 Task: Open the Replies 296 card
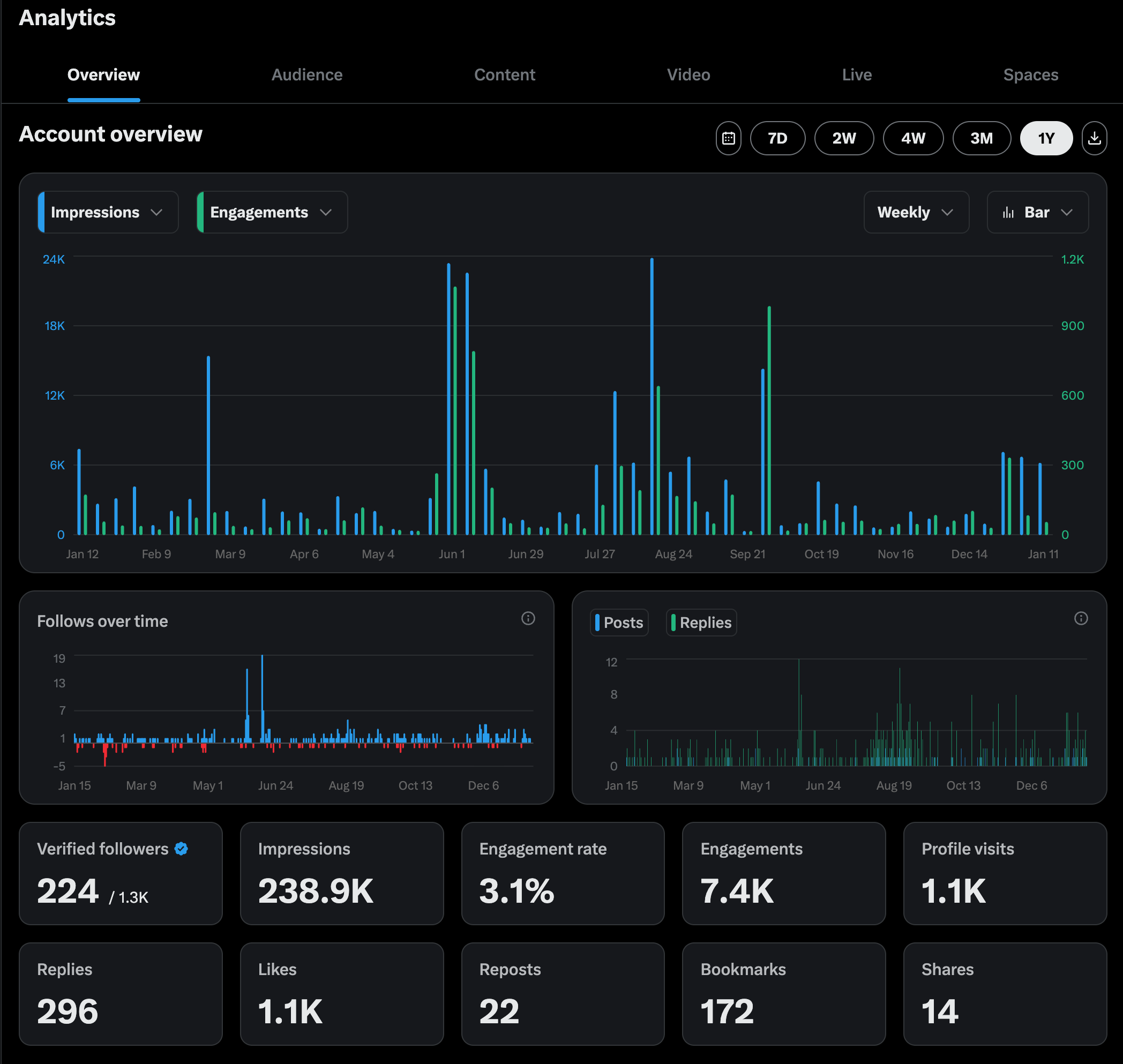click(x=121, y=994)
